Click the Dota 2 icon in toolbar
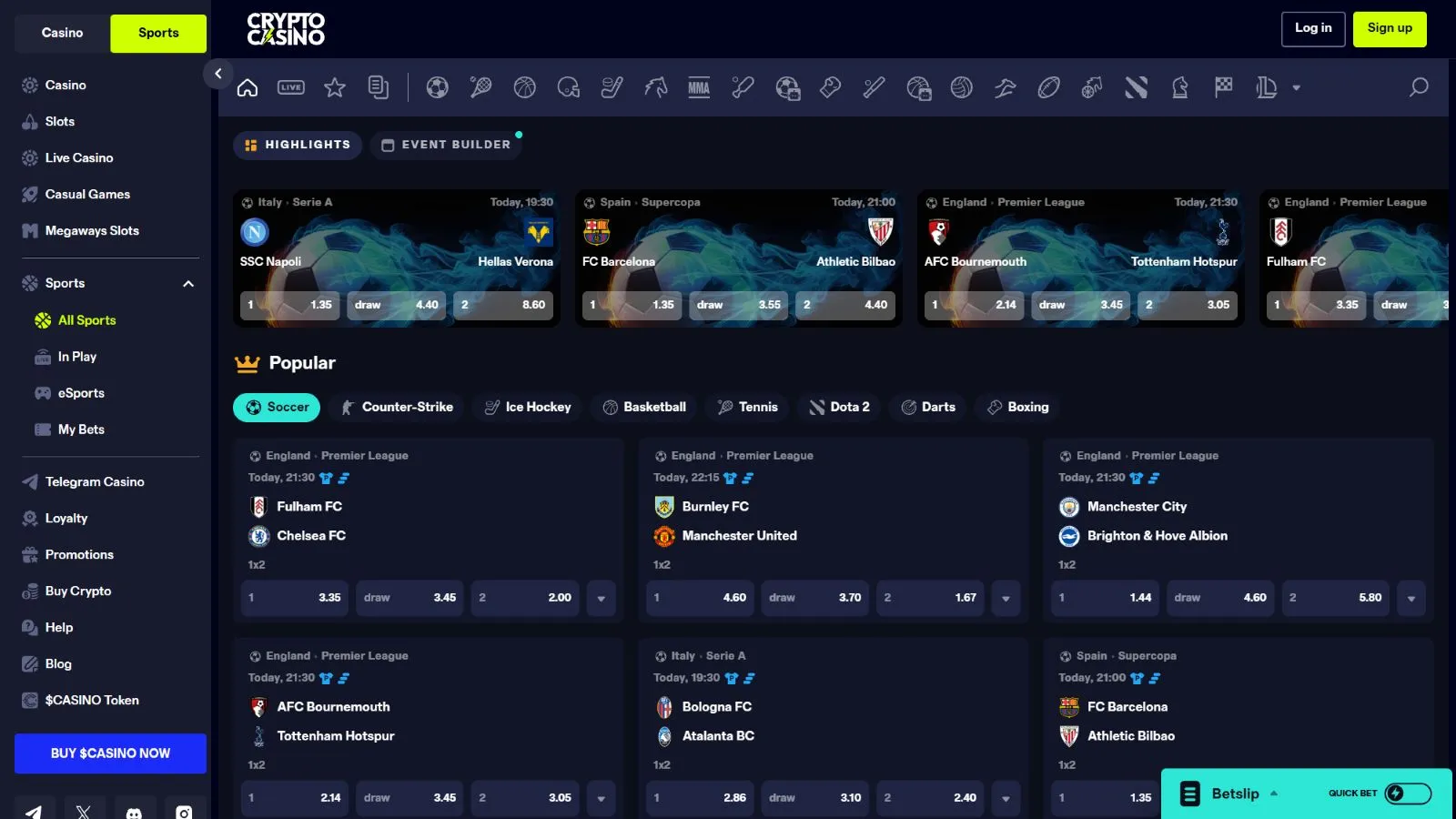 [x=1136, y=87]
